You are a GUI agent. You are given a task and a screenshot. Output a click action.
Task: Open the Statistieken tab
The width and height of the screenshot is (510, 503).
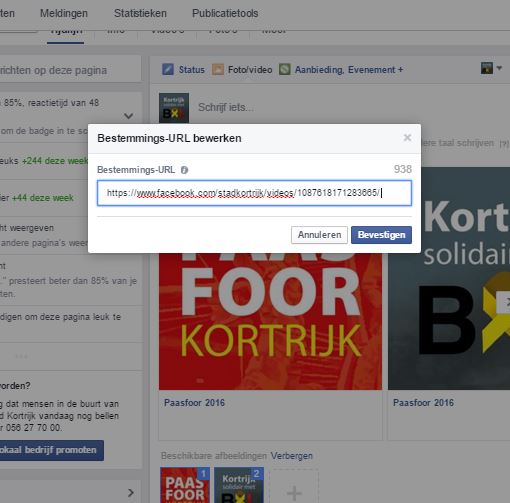click(140, 13)
